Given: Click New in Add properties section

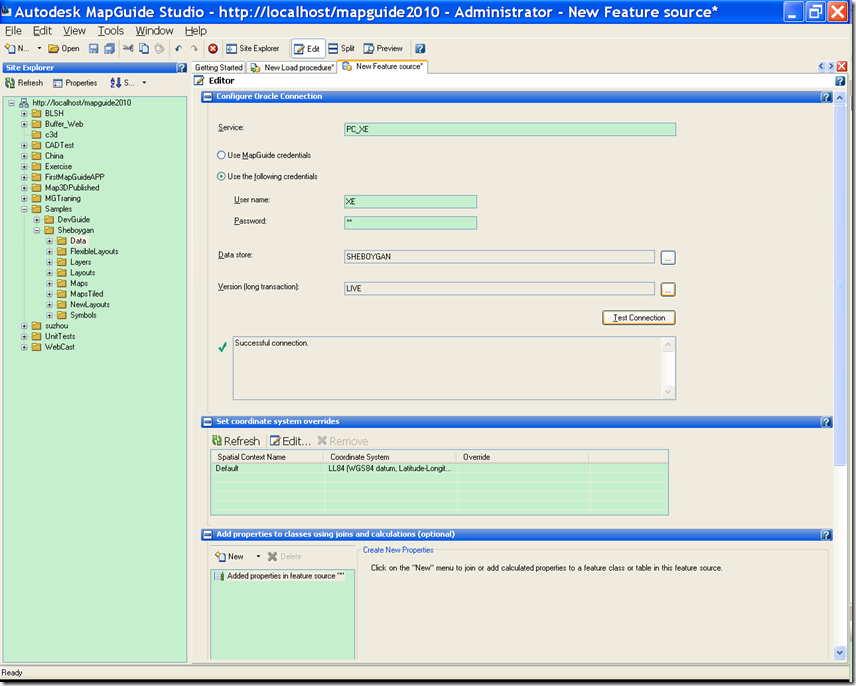Looking at the screenshot, I should point(229,557).
